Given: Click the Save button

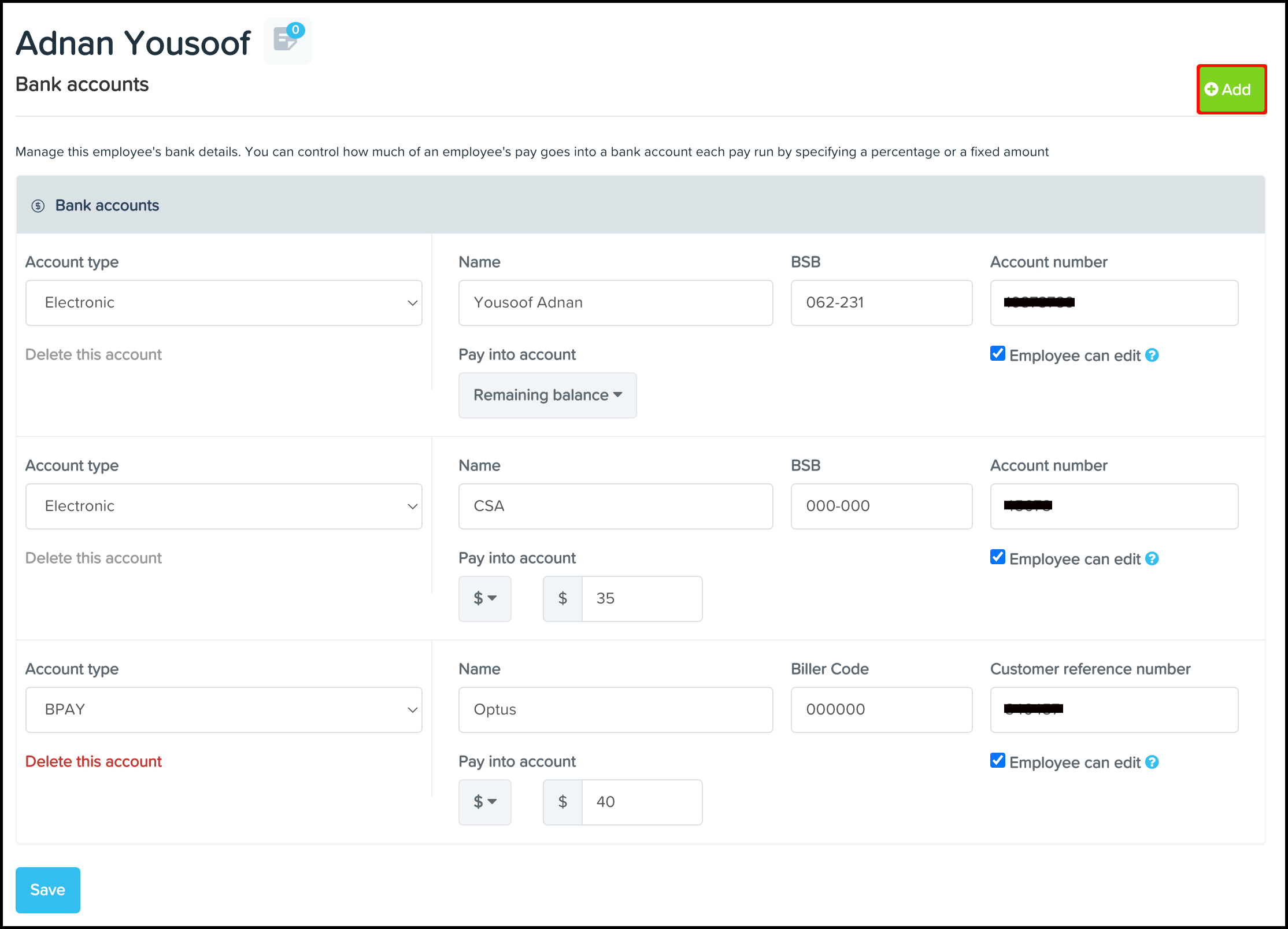Looking at the screenshot, I should (47, 890).
